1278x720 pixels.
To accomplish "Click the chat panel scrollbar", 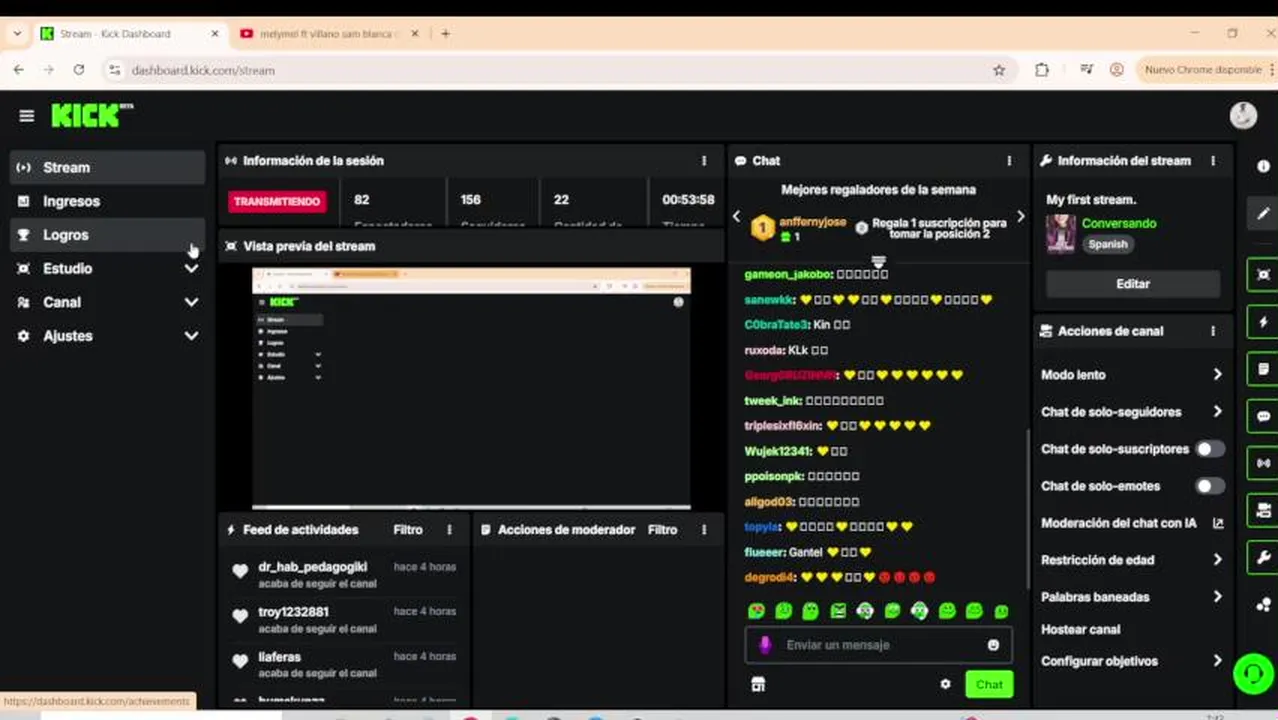I will [1026, 508].
